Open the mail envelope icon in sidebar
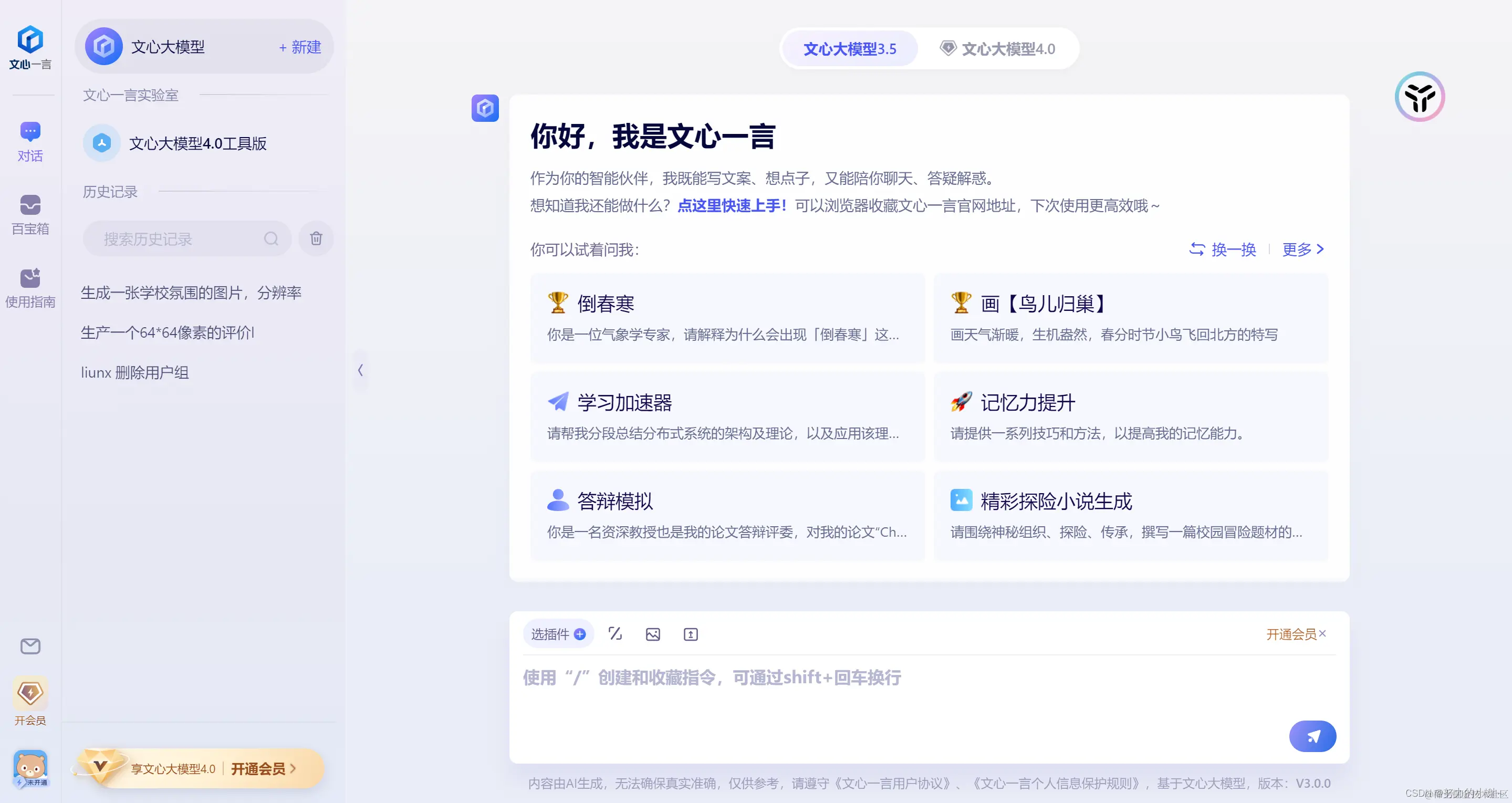The height and width of the screenshot is (803, 1512). point(30,646)
